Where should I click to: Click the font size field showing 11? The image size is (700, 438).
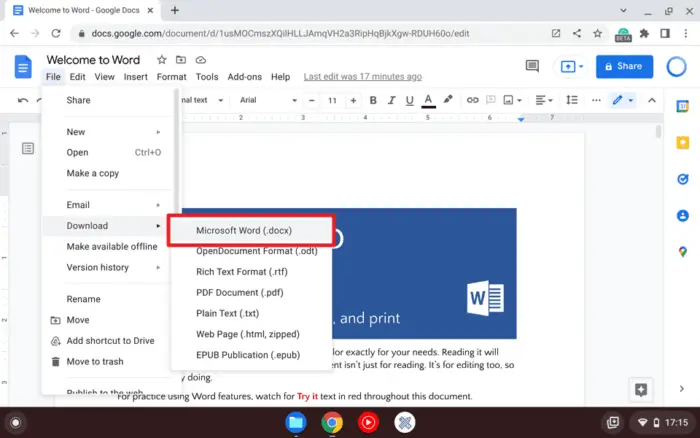tap(332, 100)
